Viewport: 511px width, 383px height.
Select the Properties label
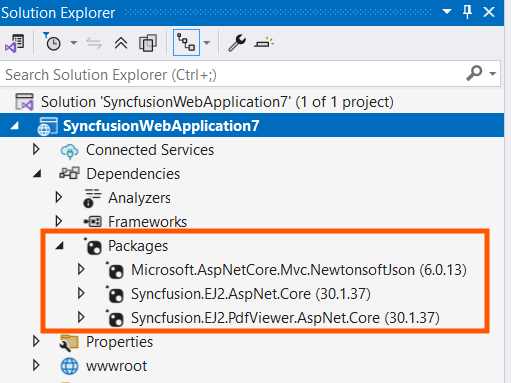click(119, 342)
